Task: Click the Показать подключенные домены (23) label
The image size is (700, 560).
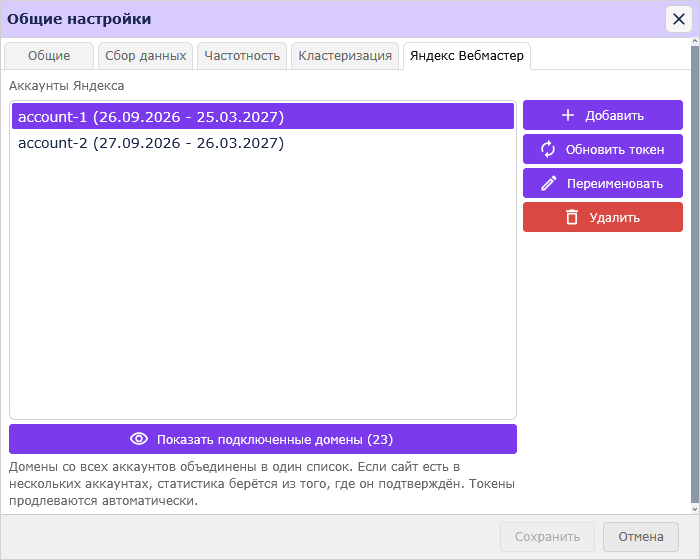Action: click(x=275, y=439)
